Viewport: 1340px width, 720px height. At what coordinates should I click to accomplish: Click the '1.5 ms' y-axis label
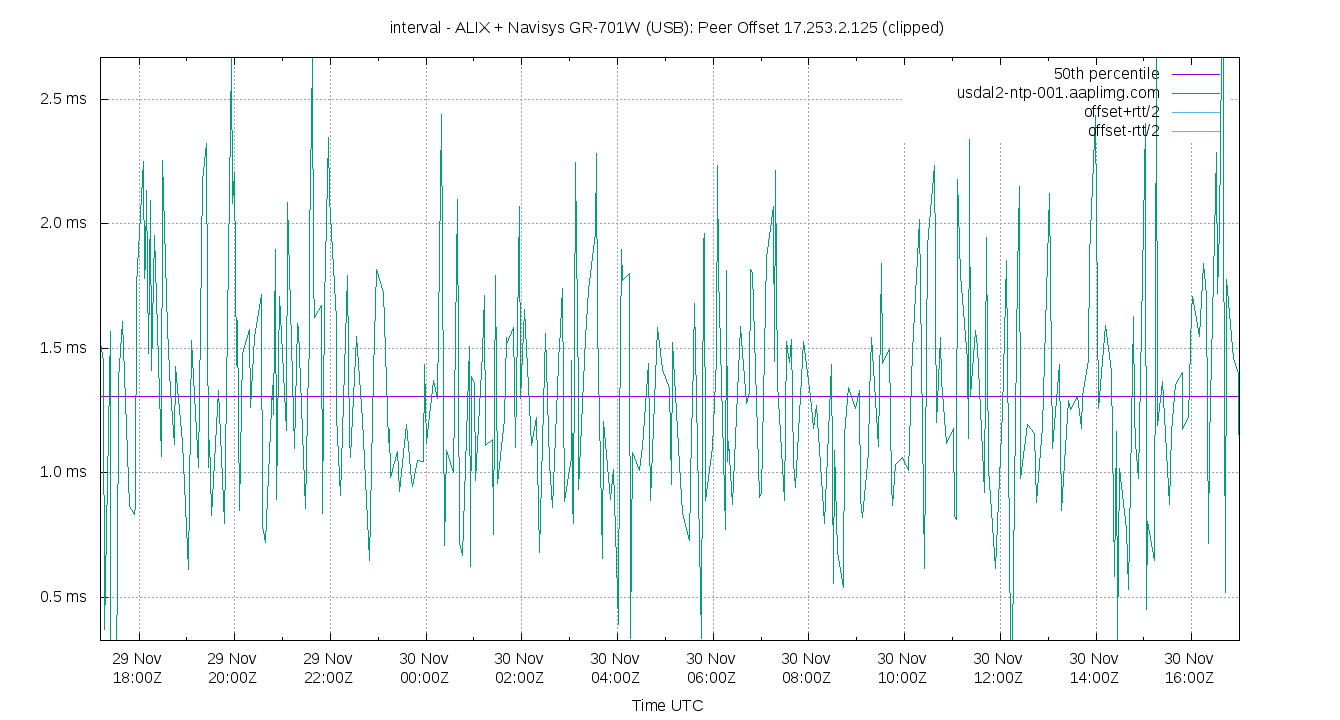(x=64, y=348)
